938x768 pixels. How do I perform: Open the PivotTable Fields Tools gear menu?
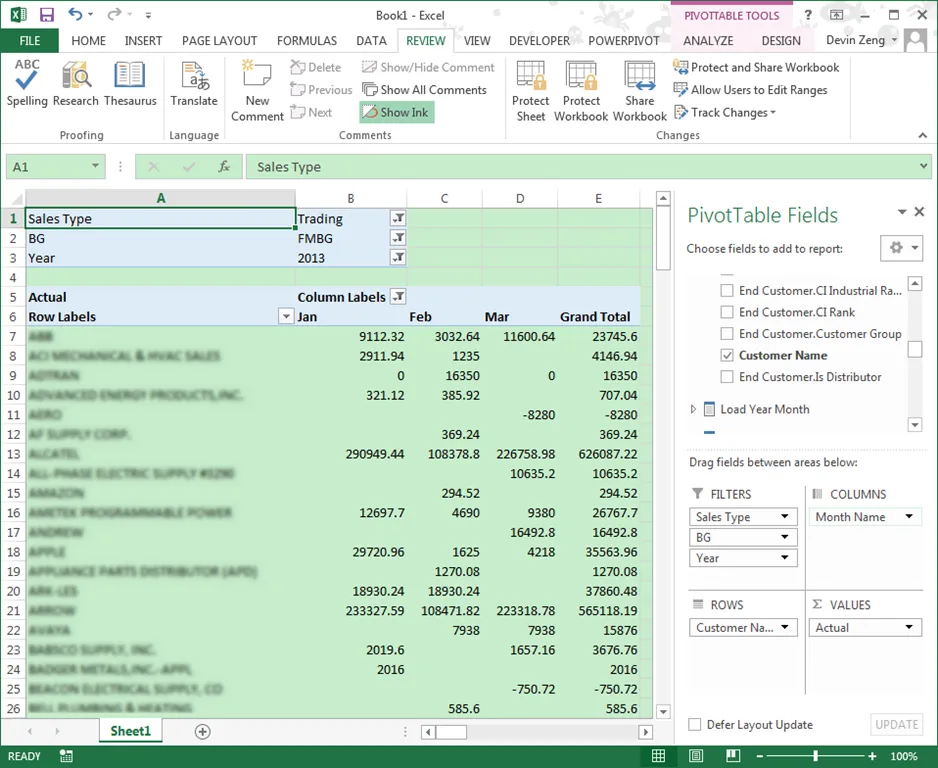tap(902, 248)
